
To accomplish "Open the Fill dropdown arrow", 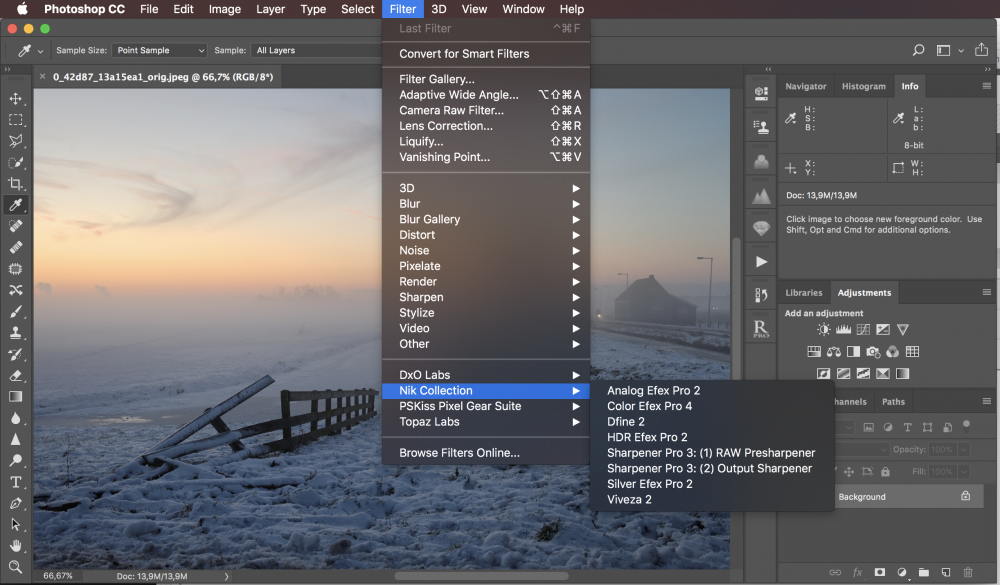I will (964, 471).
